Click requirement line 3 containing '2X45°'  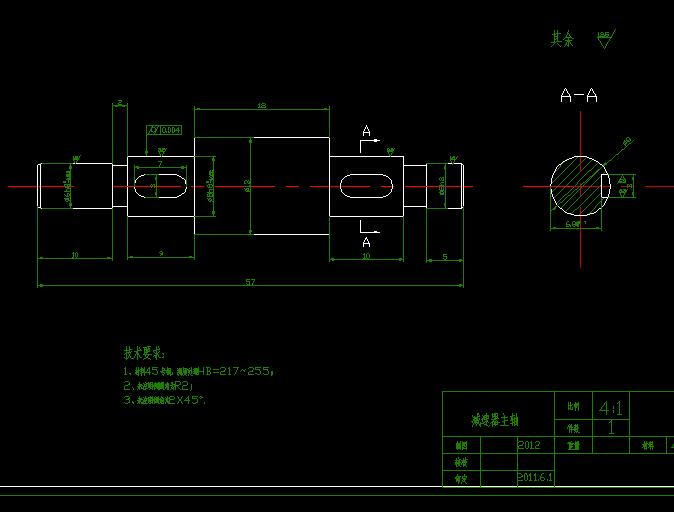pyautogui.click(x=165, y=400)
